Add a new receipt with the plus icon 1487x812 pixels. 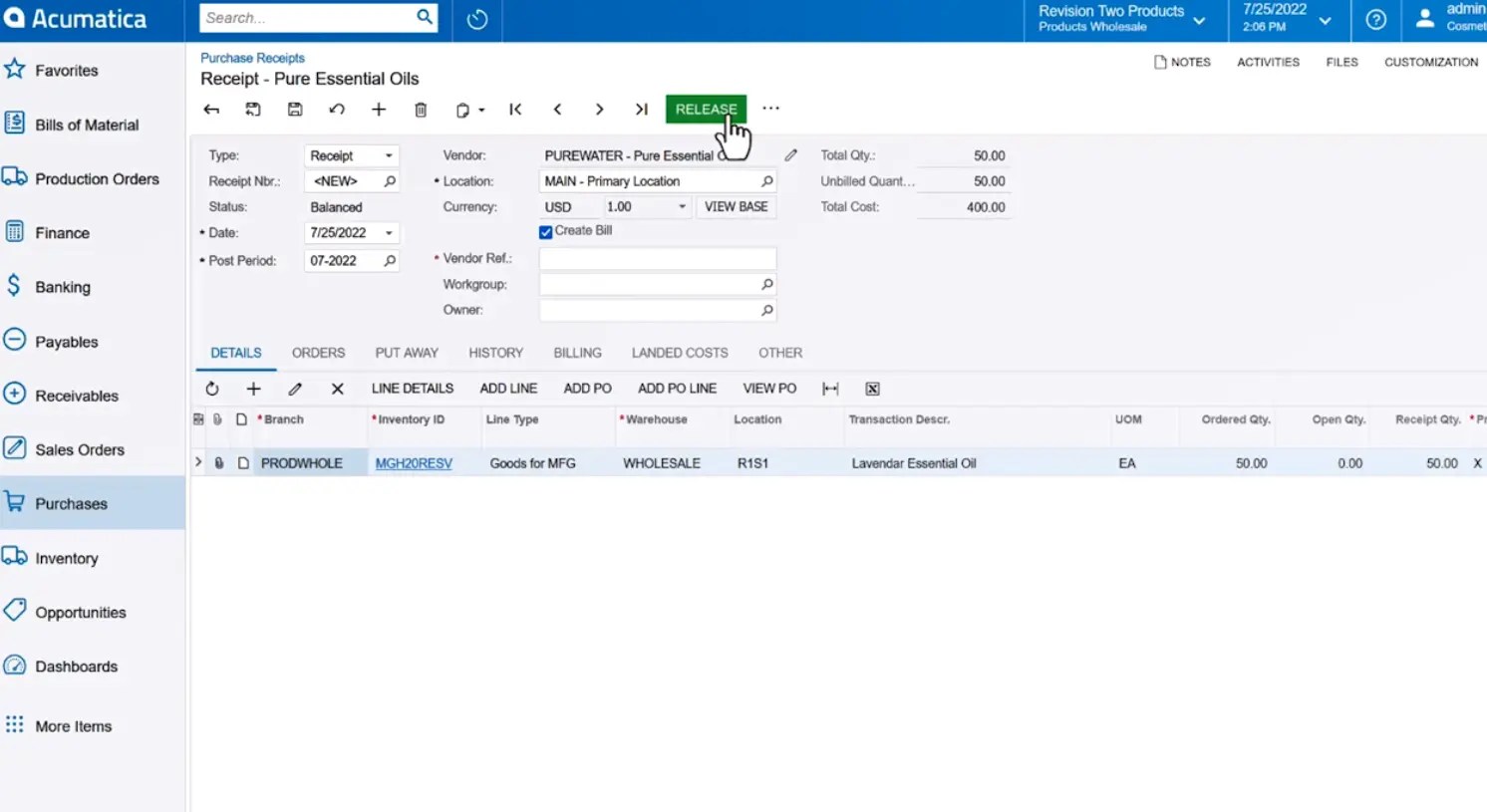(379, 110)
